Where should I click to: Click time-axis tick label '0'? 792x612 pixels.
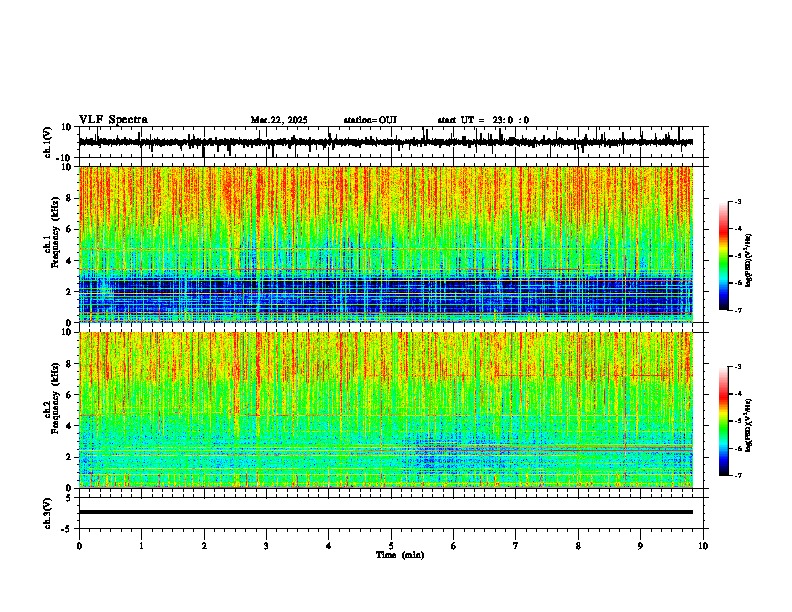pos(79,546)
